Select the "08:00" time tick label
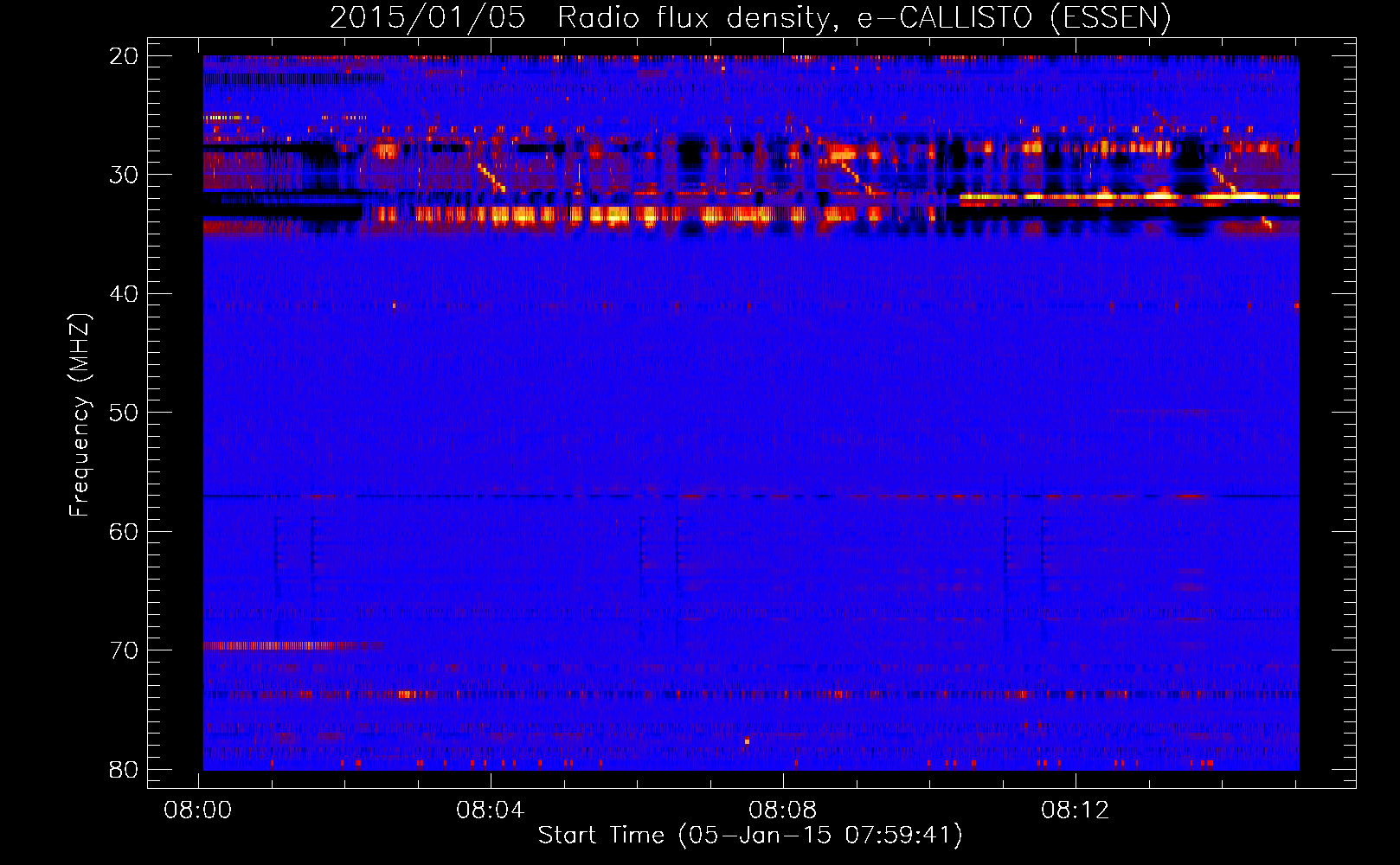The width and height of the screenshot is (1400, 865). [x=198, y=811]
